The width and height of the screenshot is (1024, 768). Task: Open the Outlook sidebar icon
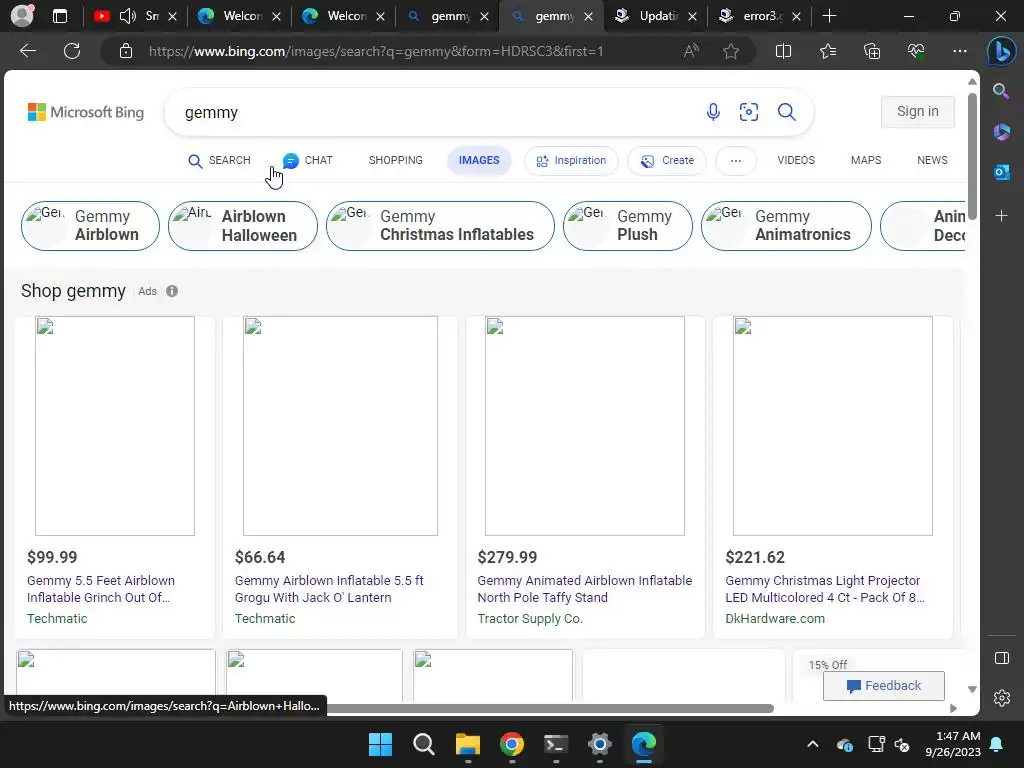(1002, 172)
